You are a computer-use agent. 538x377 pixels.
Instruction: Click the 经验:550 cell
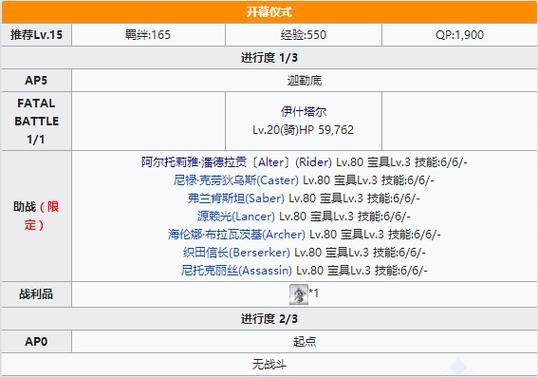coord(303,35)
